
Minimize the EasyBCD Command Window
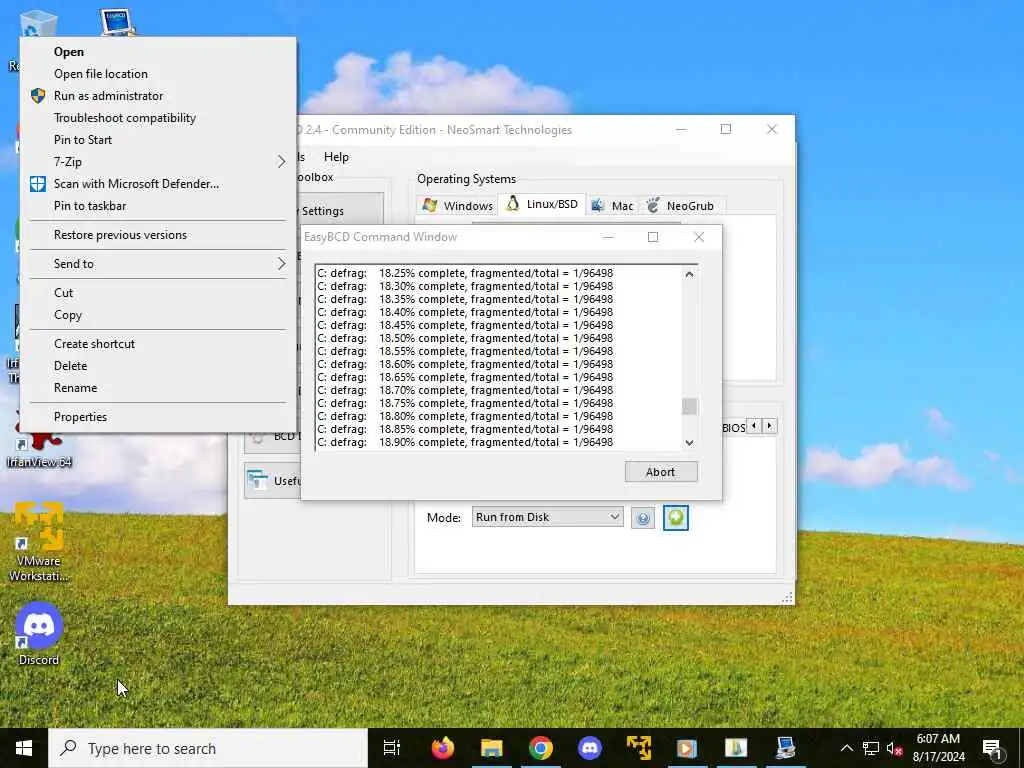click(609, 237)
